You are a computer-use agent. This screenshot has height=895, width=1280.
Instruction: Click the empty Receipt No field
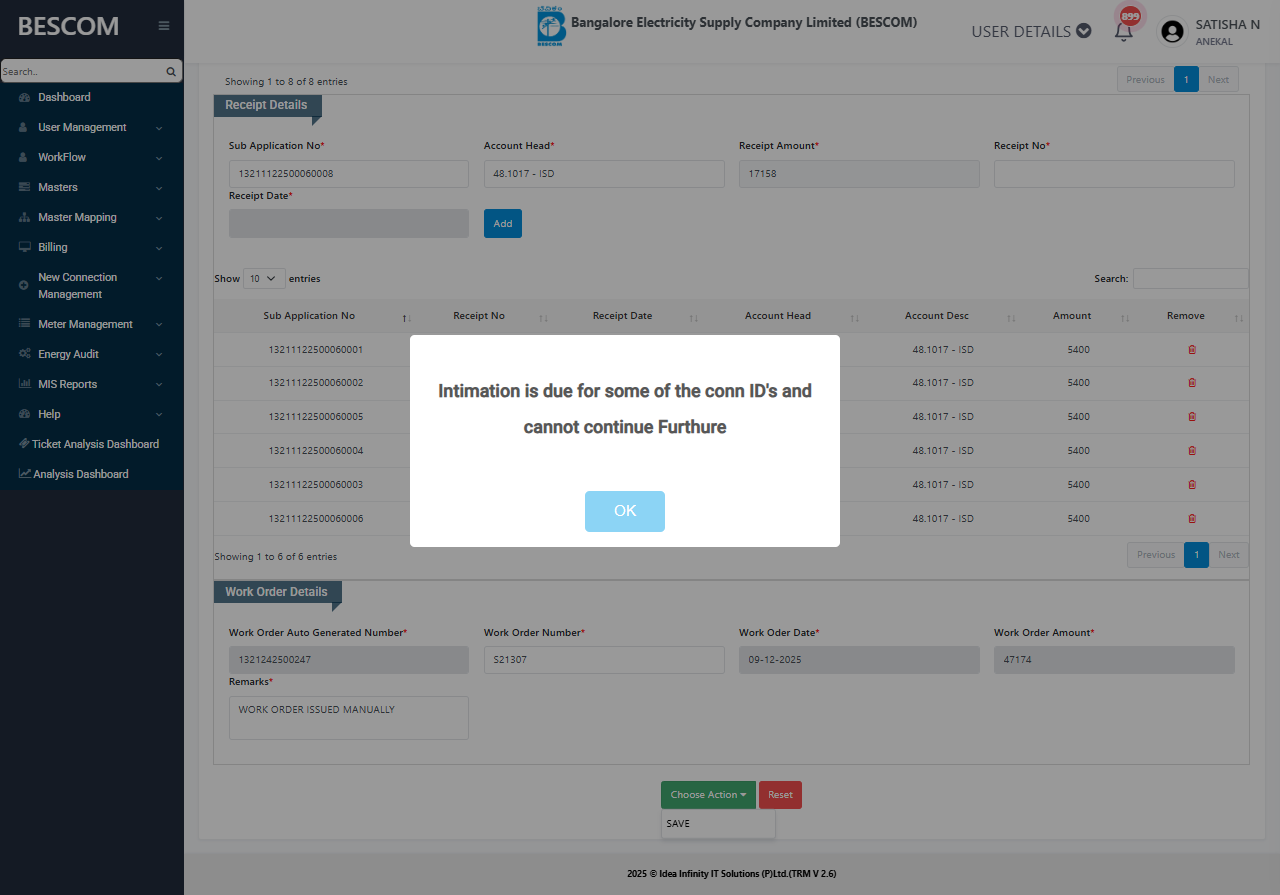[1114, 174]
